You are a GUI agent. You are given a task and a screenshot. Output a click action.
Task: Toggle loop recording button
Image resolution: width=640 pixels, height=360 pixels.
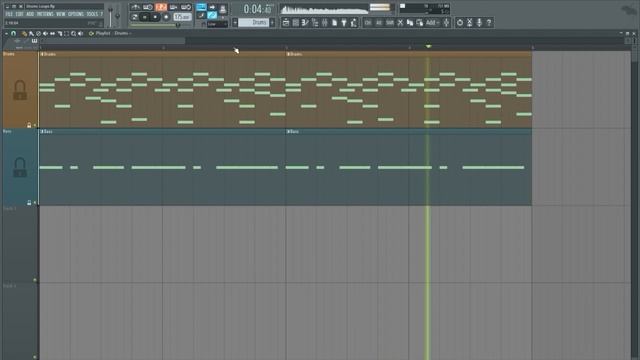pos(186,7)
